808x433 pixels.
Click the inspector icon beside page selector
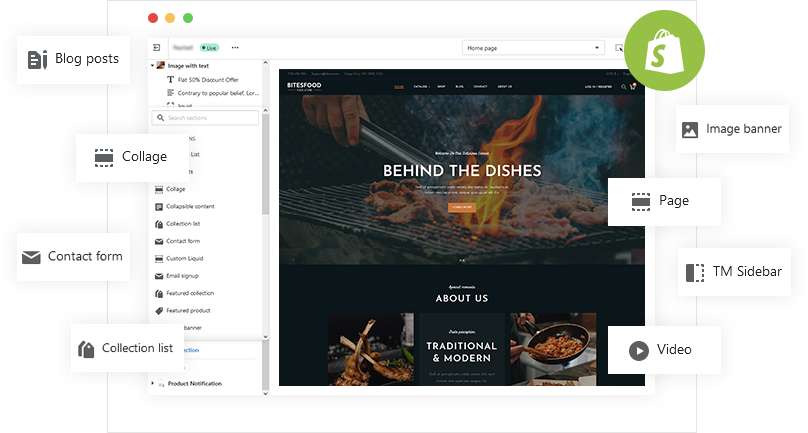[x=619, y=47]
